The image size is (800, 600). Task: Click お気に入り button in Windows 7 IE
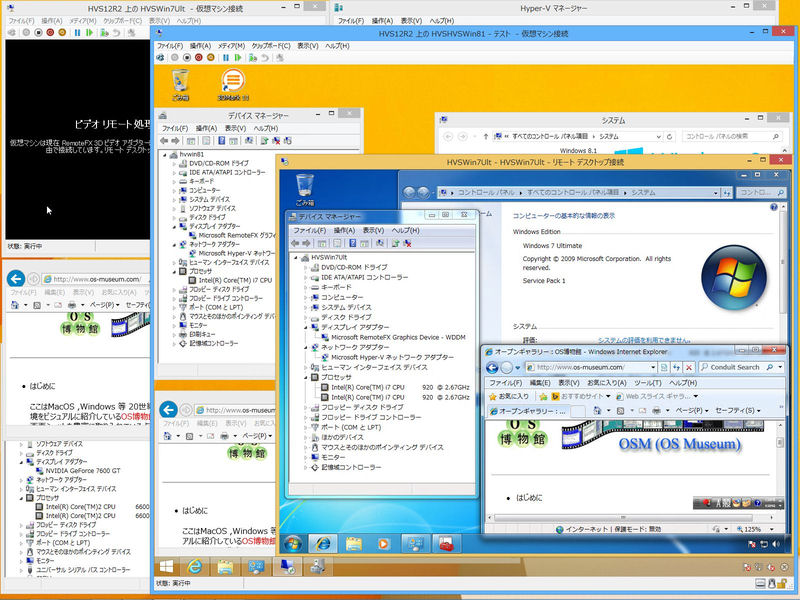click(x=509, y=396)
